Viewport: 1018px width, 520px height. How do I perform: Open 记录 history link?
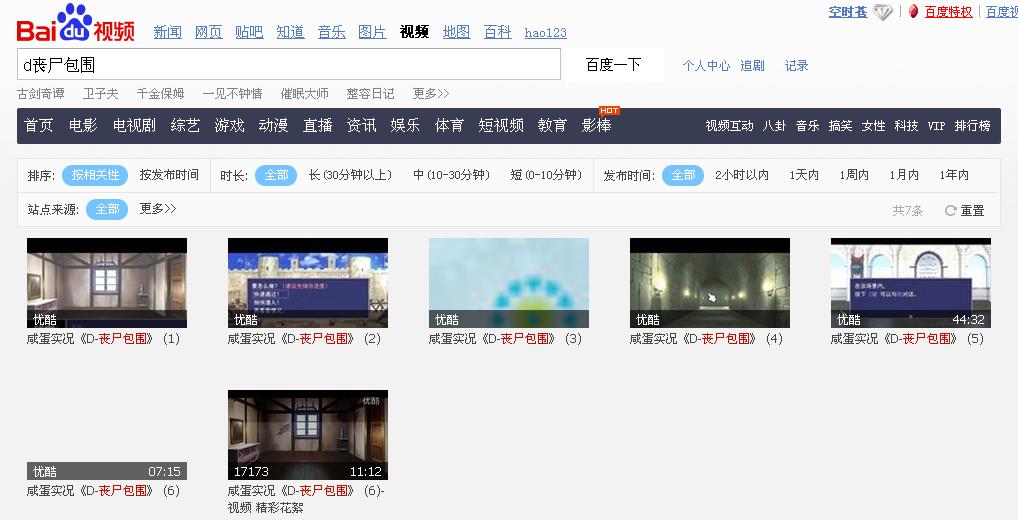click(797, 66)
